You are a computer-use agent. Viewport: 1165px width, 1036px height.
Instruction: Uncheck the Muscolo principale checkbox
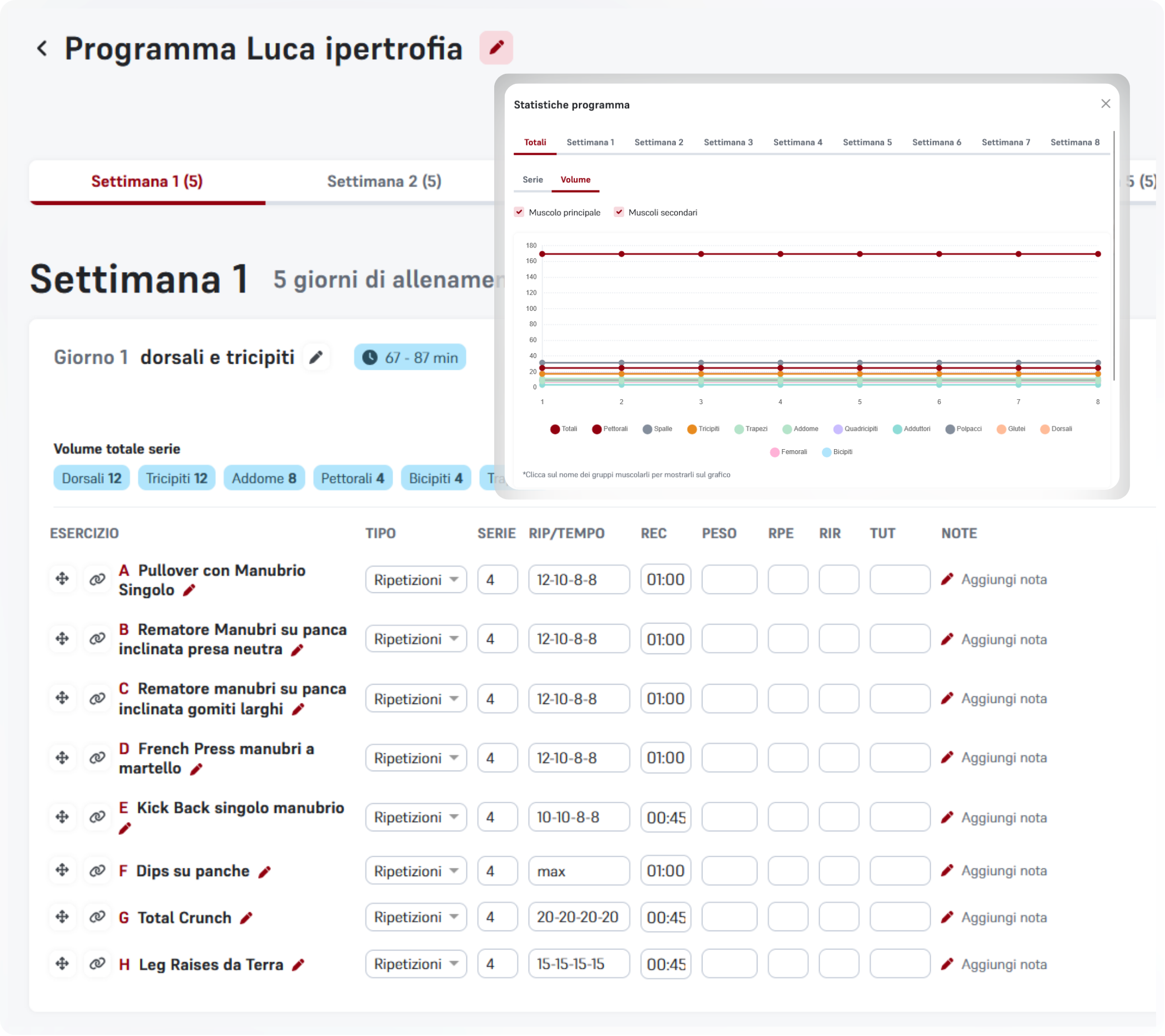click(519, 212)
